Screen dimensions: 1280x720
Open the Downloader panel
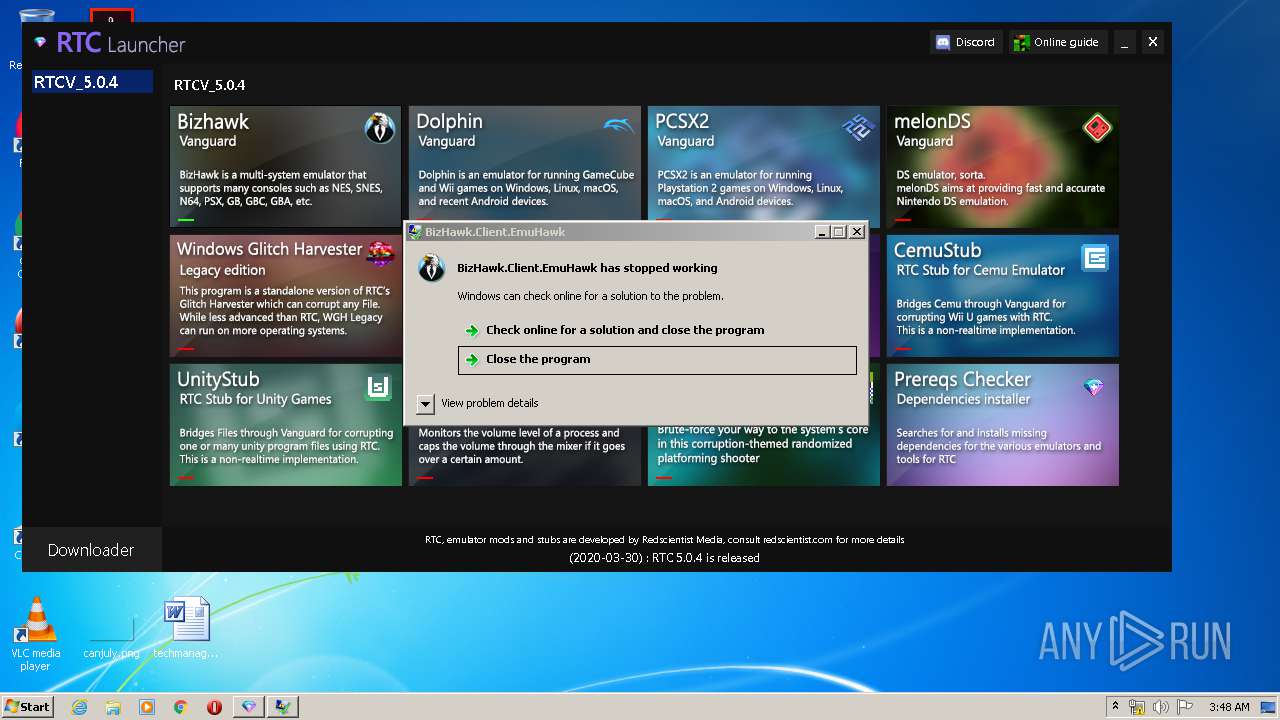(91, 550)
